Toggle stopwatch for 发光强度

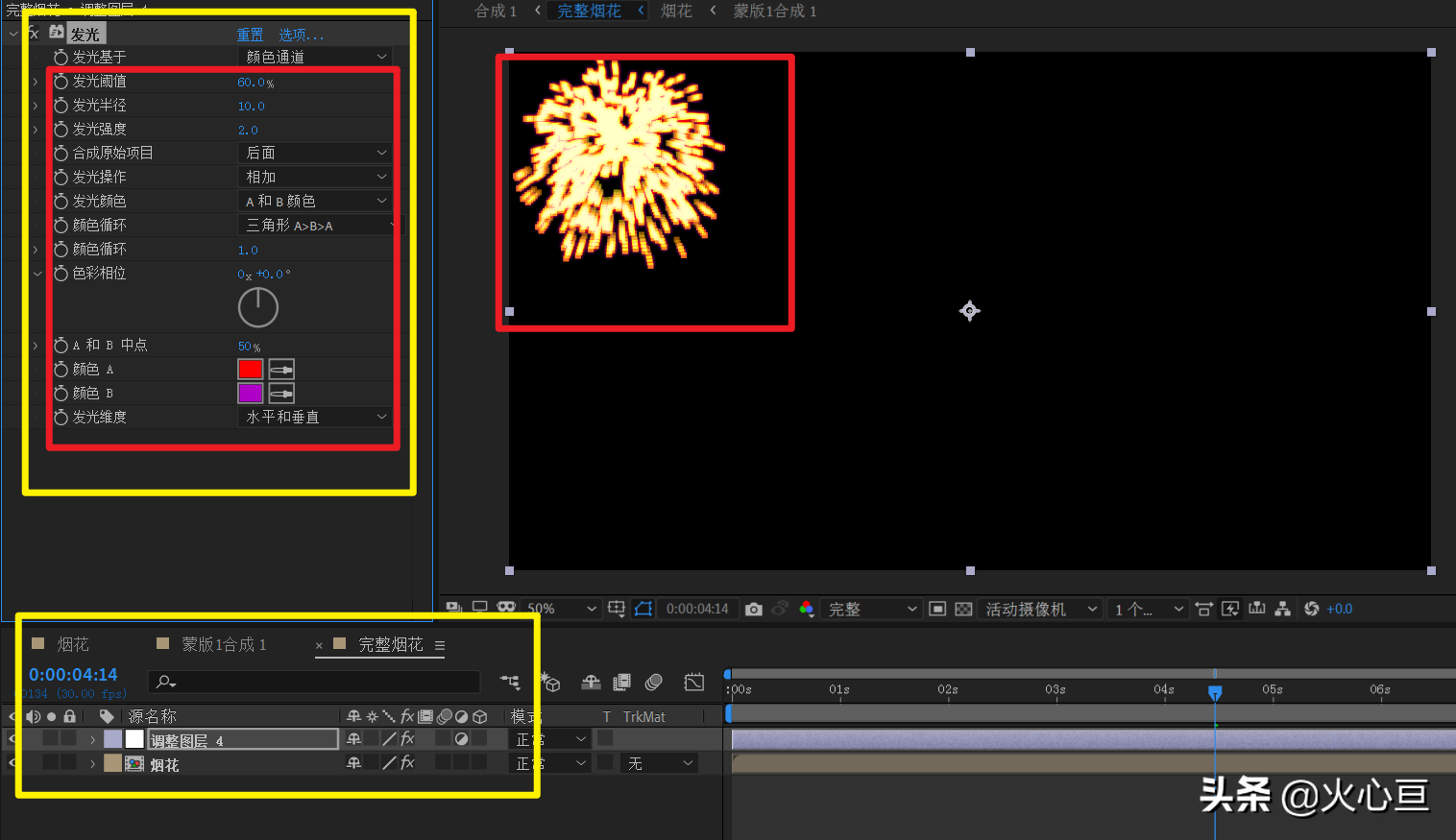coord(61,130)
